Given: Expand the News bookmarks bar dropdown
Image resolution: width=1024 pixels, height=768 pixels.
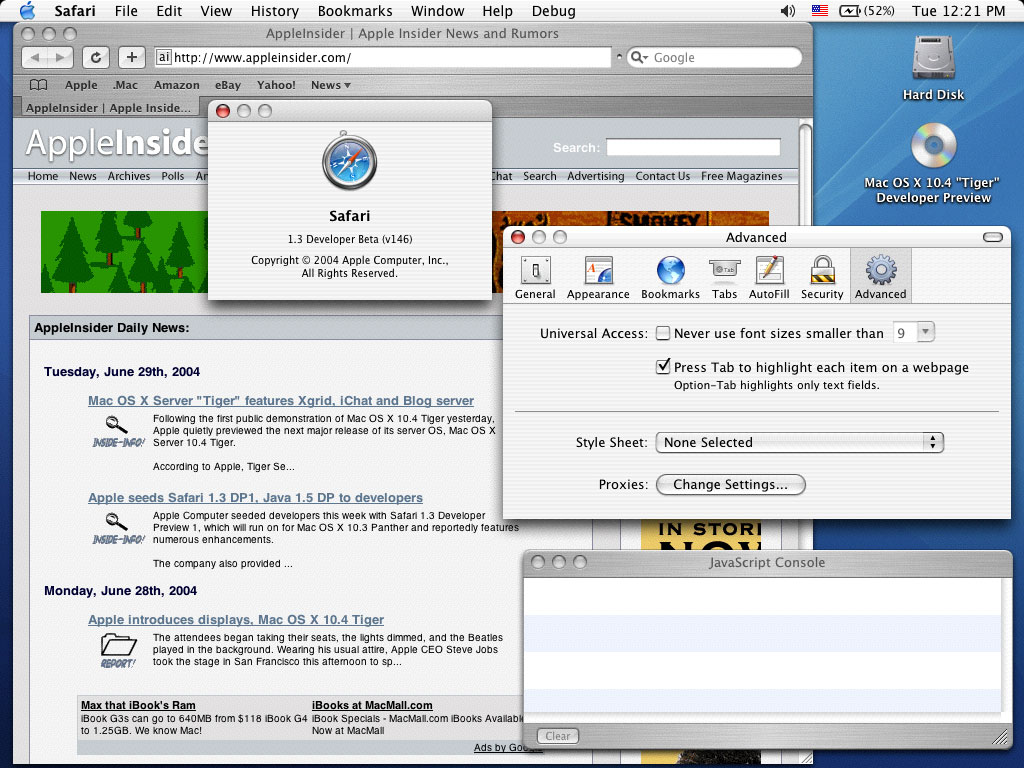Looking at the screenshot, I should (x=330, y=85).
